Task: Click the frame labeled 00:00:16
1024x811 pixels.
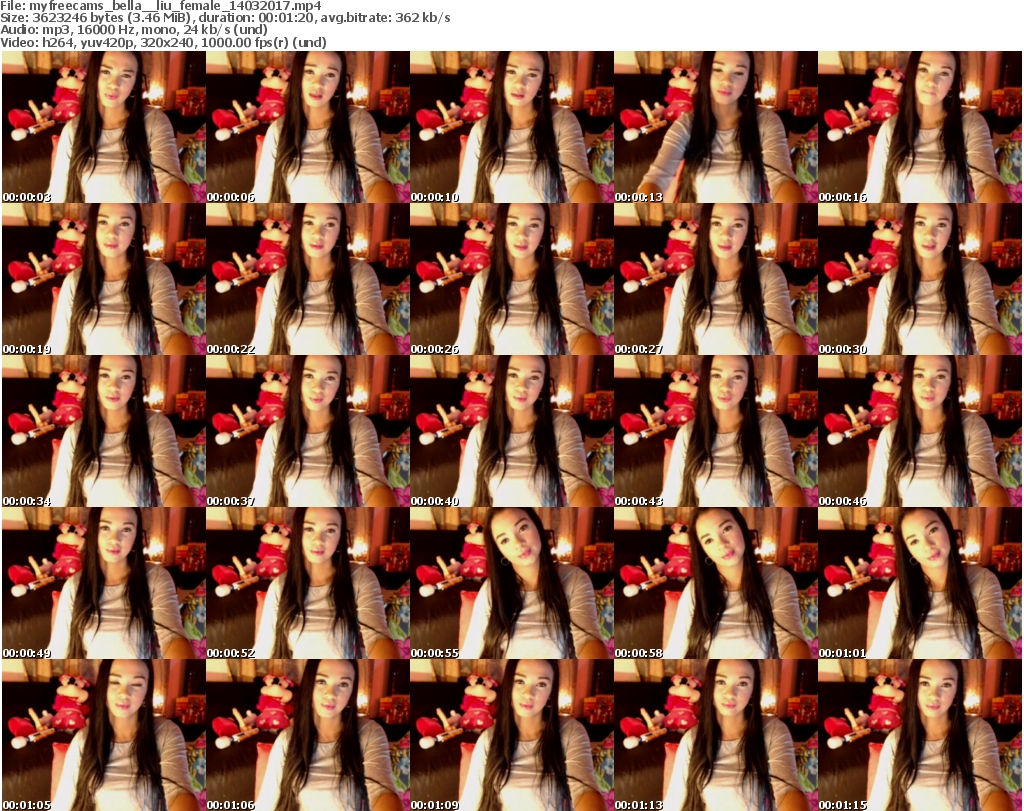Action: tap(920, 127)
